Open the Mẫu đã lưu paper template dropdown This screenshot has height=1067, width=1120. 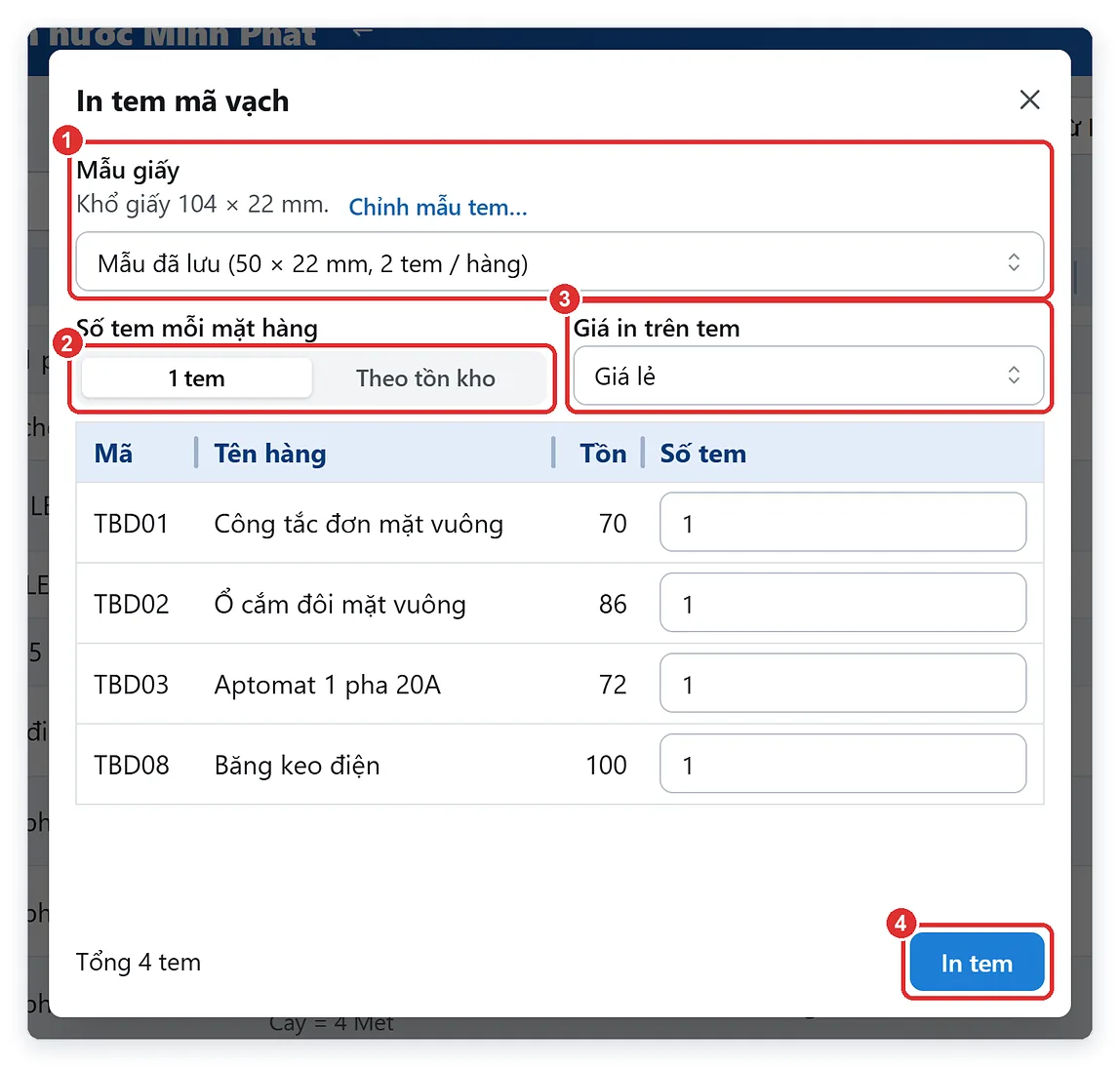[x=559, y=262]
